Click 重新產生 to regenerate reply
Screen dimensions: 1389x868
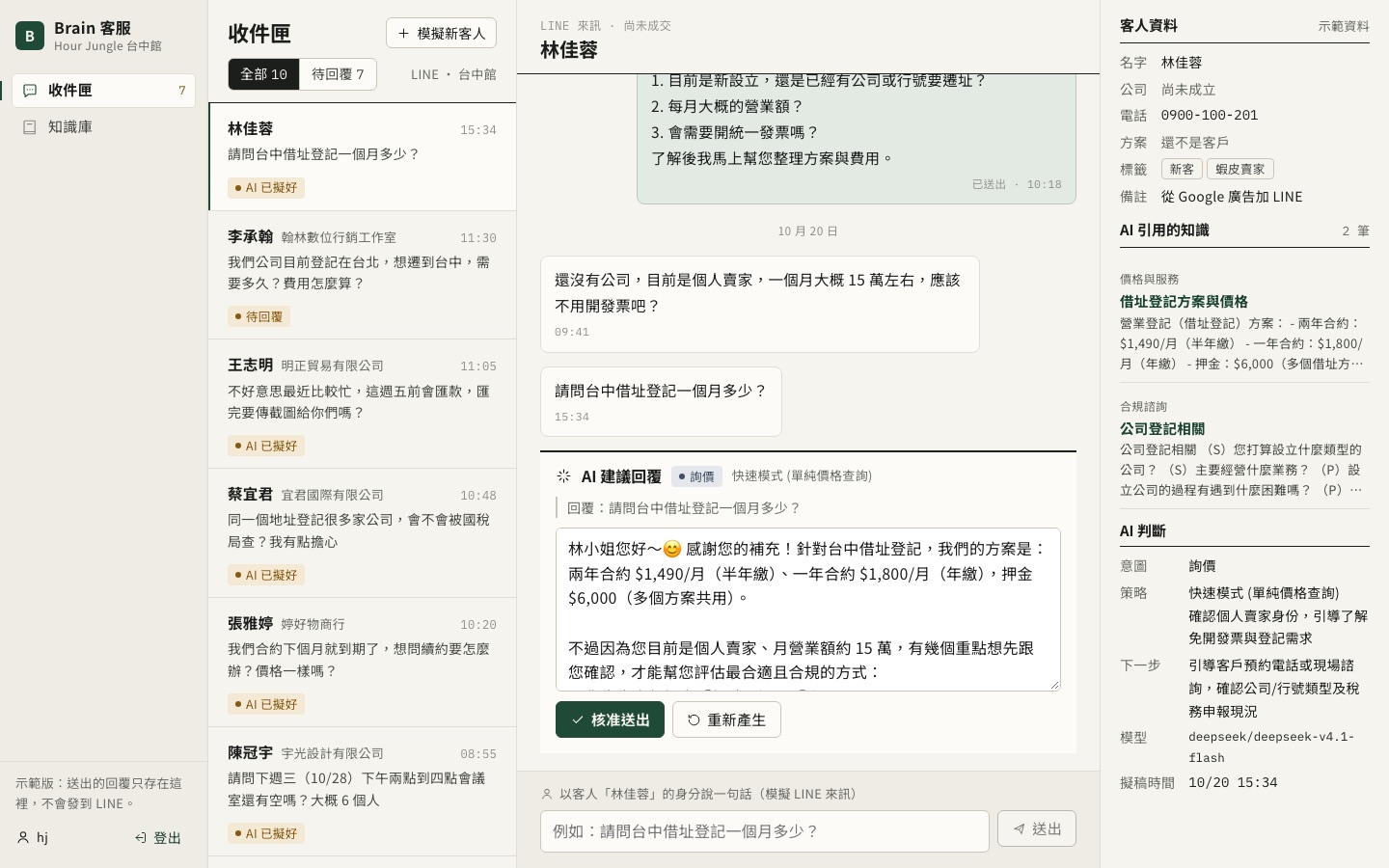tap(726, 719)
